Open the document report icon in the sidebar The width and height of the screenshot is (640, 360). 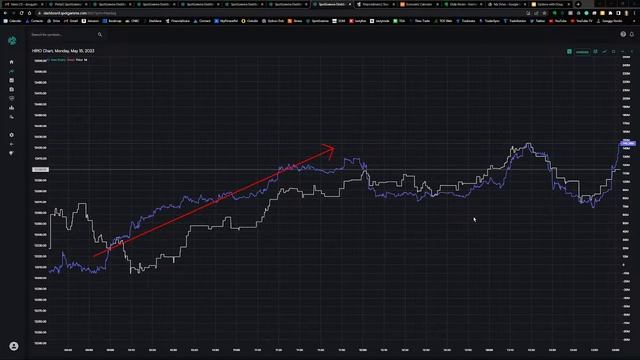pos(11,89)
